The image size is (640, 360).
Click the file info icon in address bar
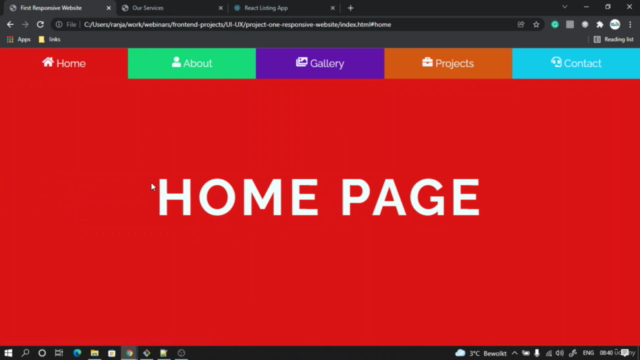pos(59,24)
